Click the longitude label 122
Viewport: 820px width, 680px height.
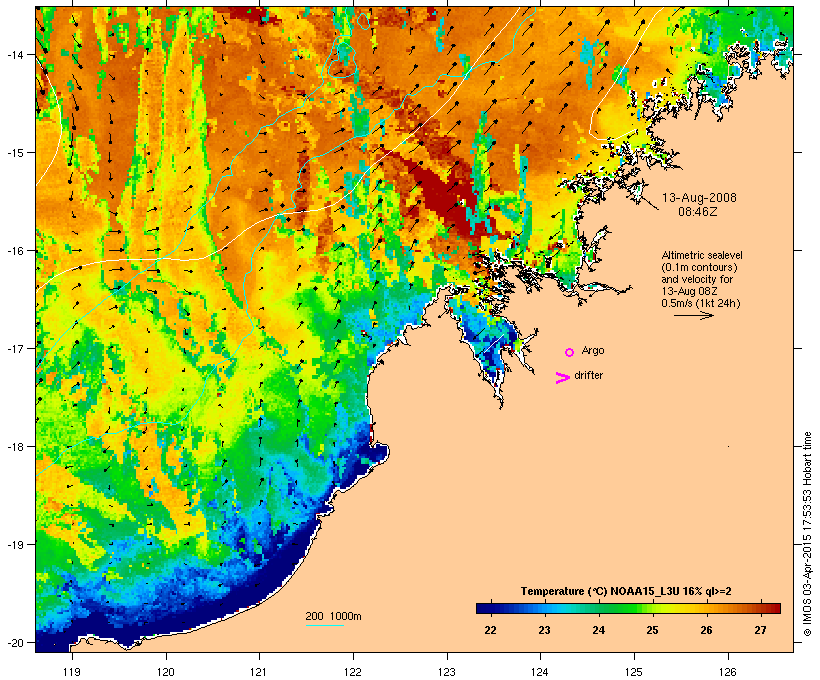point(353,672)
